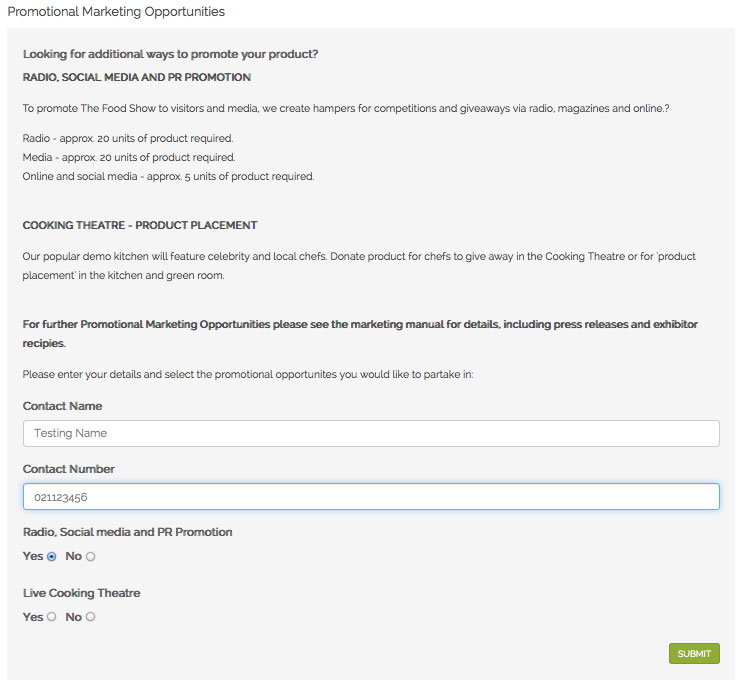Image resolution: width=745 pixels, height=689 pixels.
Task: Choose Yes for Live Cooking Theatre
Action: coord(52,617)
